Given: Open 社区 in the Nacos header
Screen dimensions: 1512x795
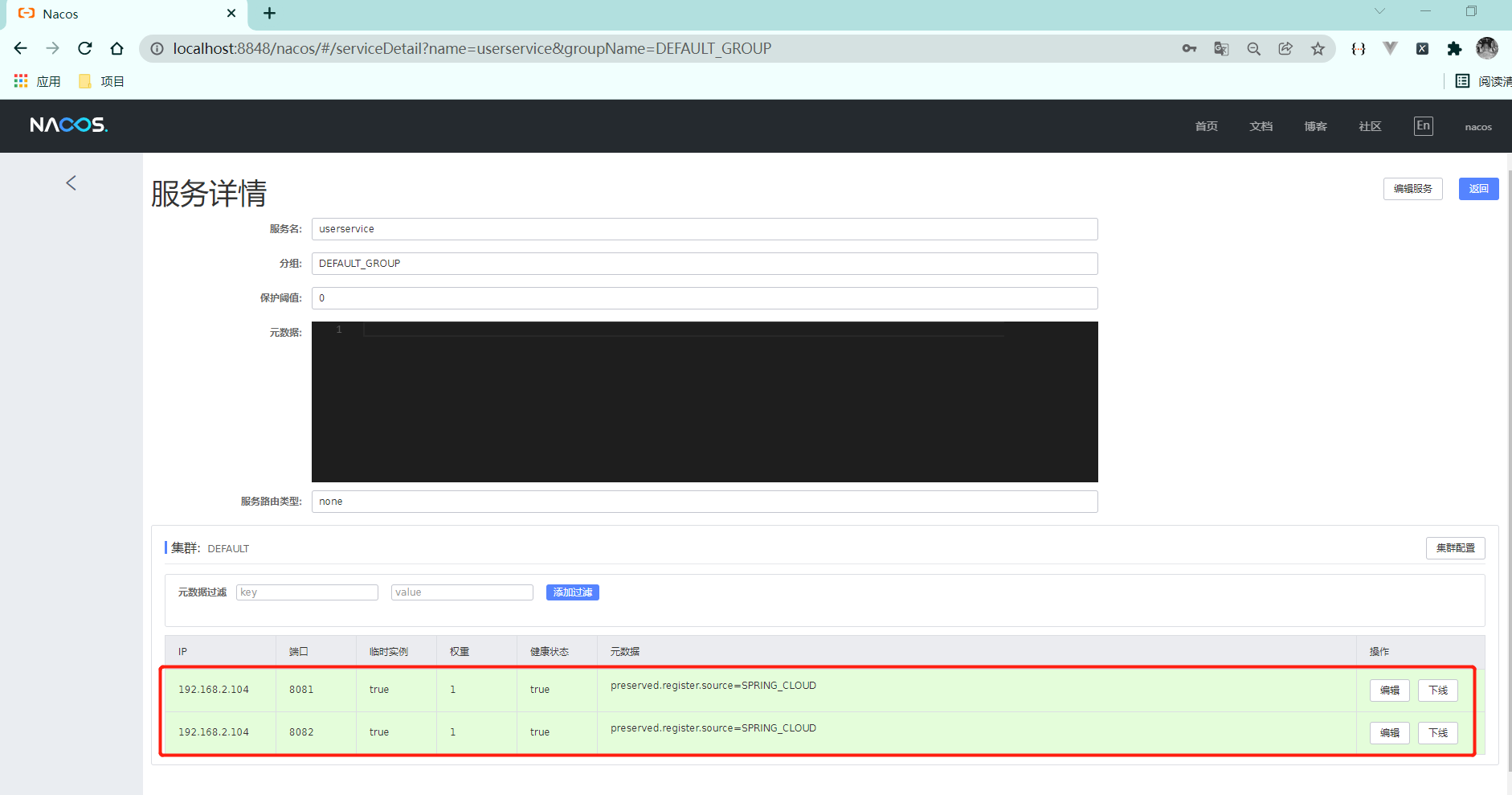Looking at the screenshot, I should pos(1370,126).
